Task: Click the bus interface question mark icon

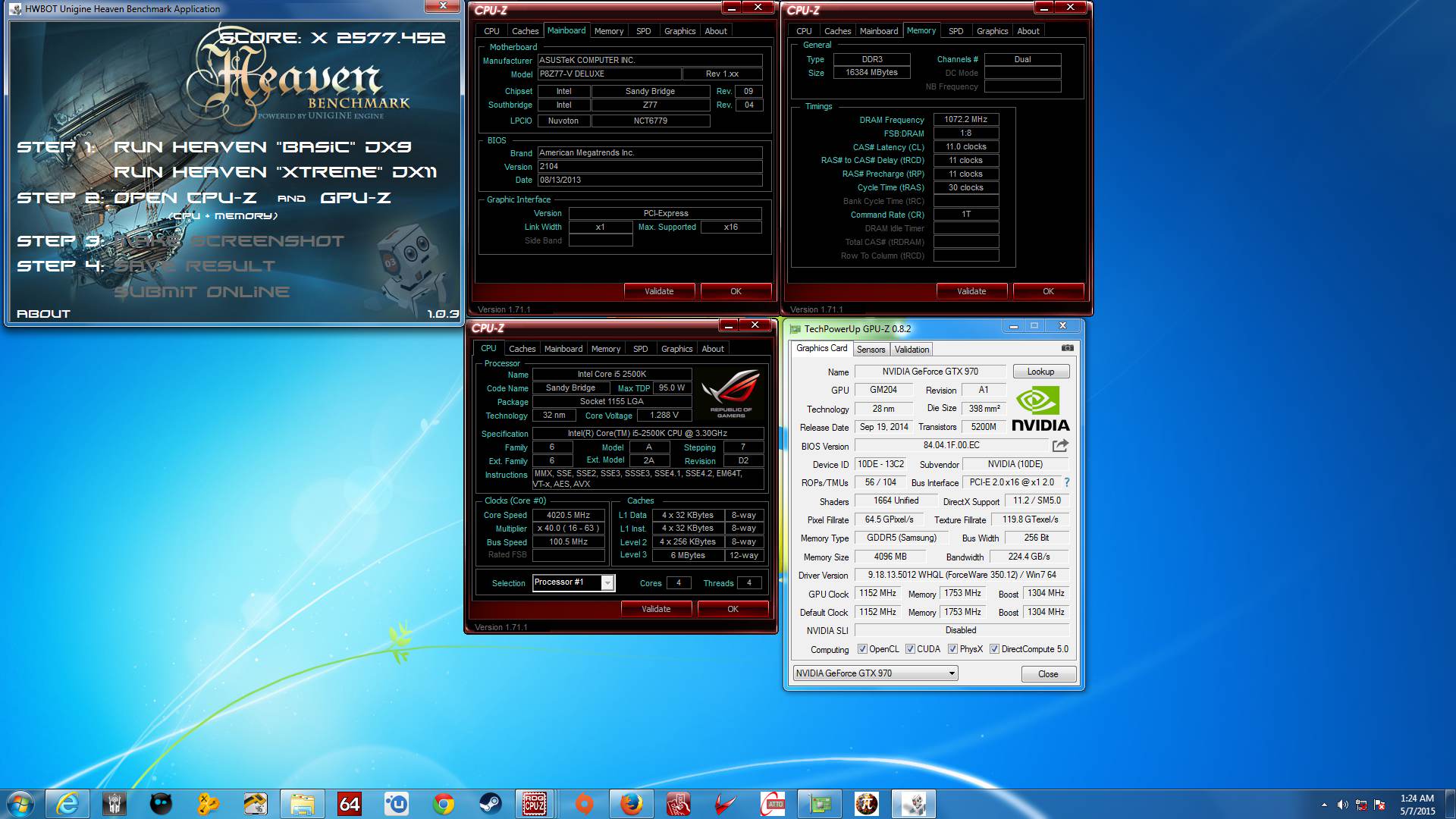Action: tap(1066, 482)
